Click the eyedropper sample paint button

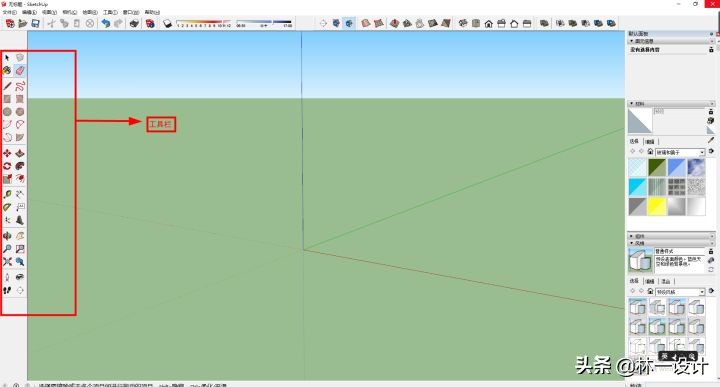pyautogui.click(x=711, y=140)
